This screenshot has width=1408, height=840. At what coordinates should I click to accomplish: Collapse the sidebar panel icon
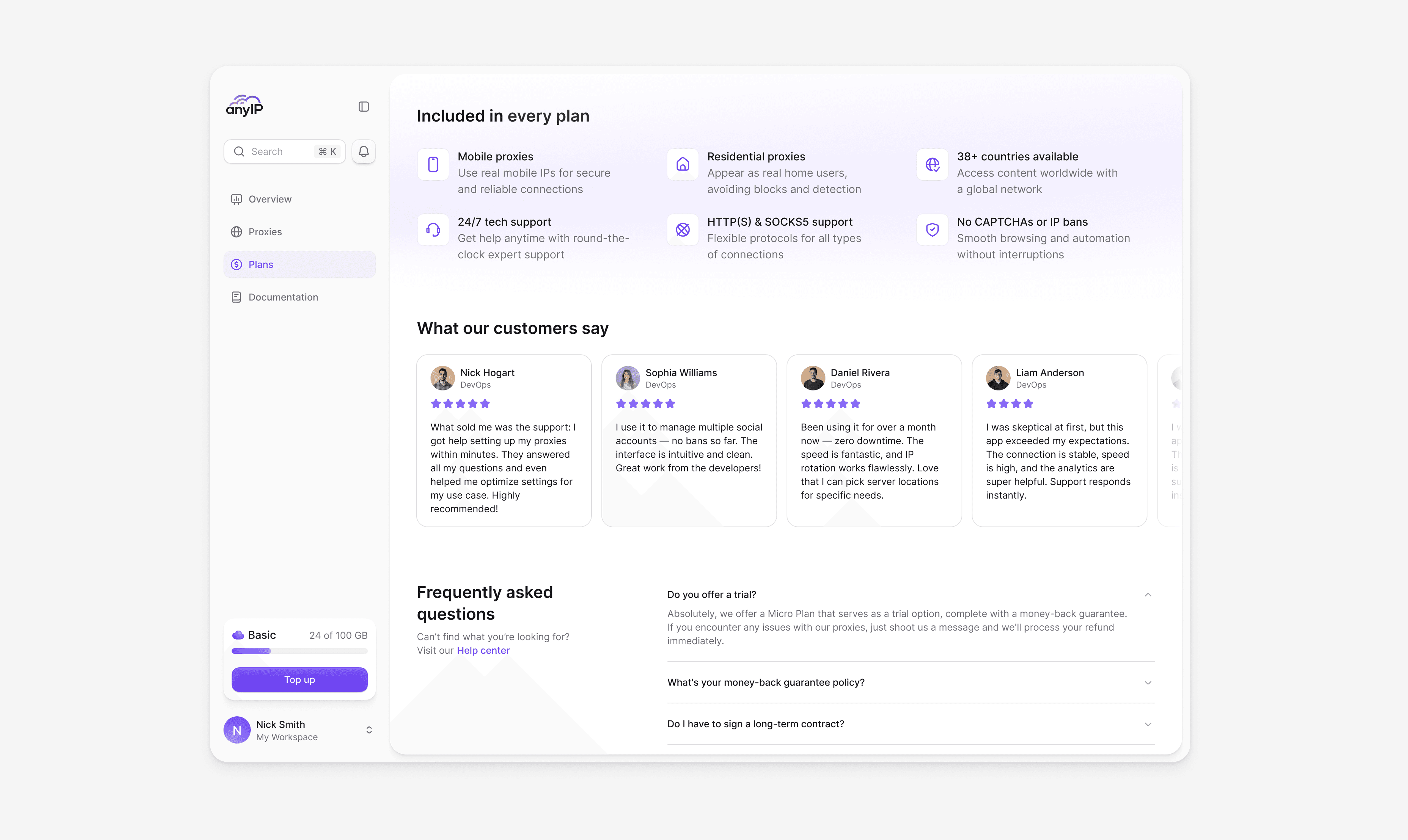(364, 106)
